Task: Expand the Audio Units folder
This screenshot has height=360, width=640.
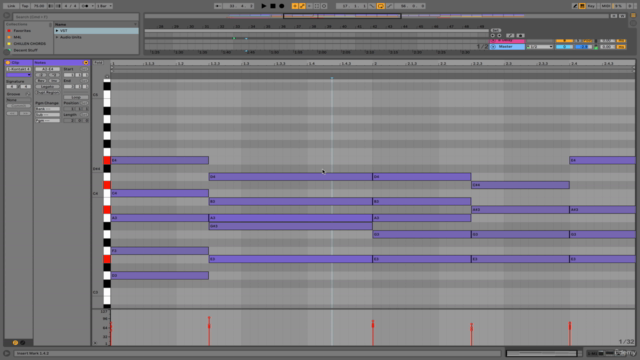Action: pyautogui.click(x=57, y=37)
